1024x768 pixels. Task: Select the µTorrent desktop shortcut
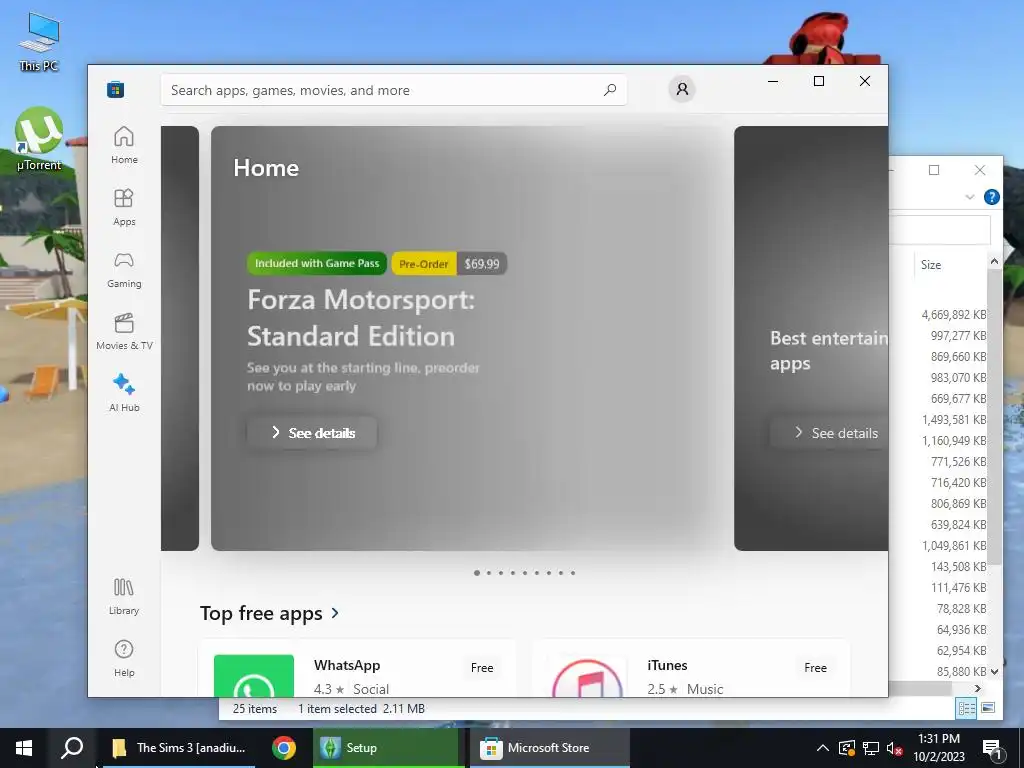[x=39, y=138]
